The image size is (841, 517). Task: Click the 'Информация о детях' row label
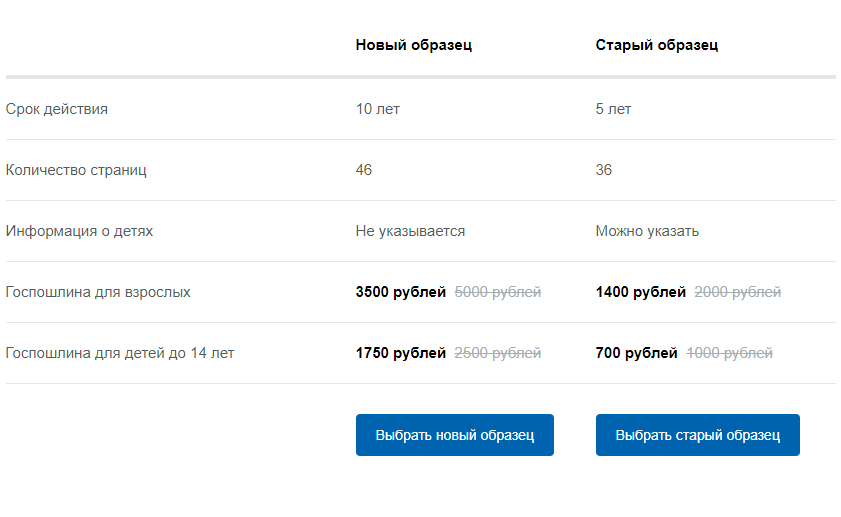pyautogui.click(x=79, y=231)
